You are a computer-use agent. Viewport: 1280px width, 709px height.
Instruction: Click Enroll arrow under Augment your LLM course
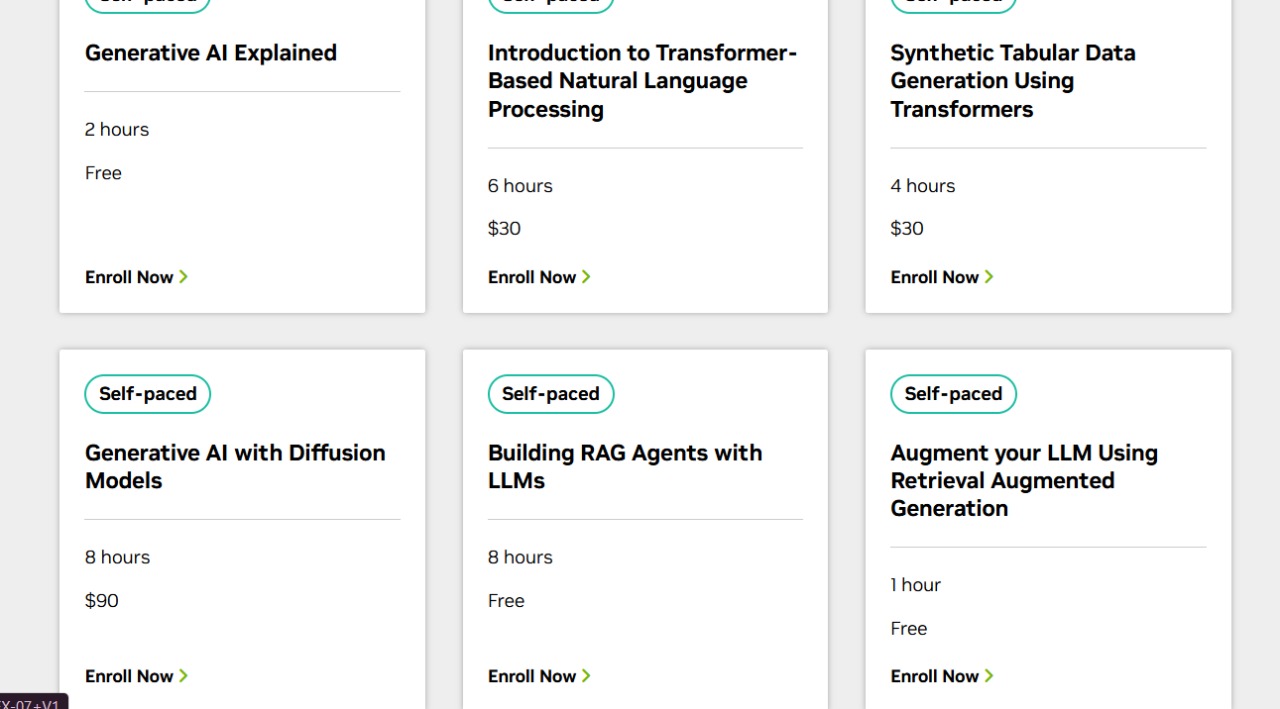click(989, 676)
